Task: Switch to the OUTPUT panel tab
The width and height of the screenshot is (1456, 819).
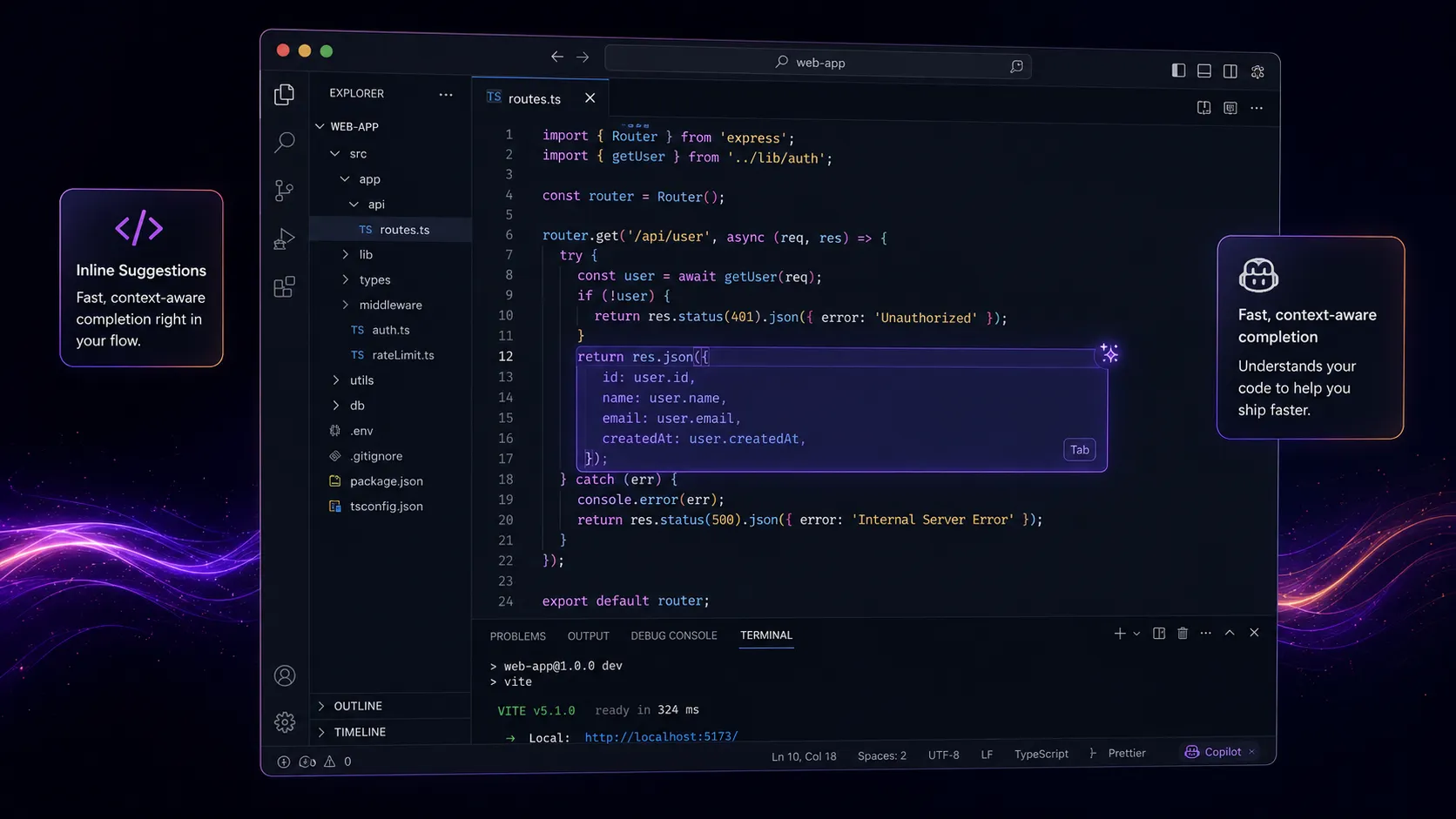Action: click(x=589, y=636)
